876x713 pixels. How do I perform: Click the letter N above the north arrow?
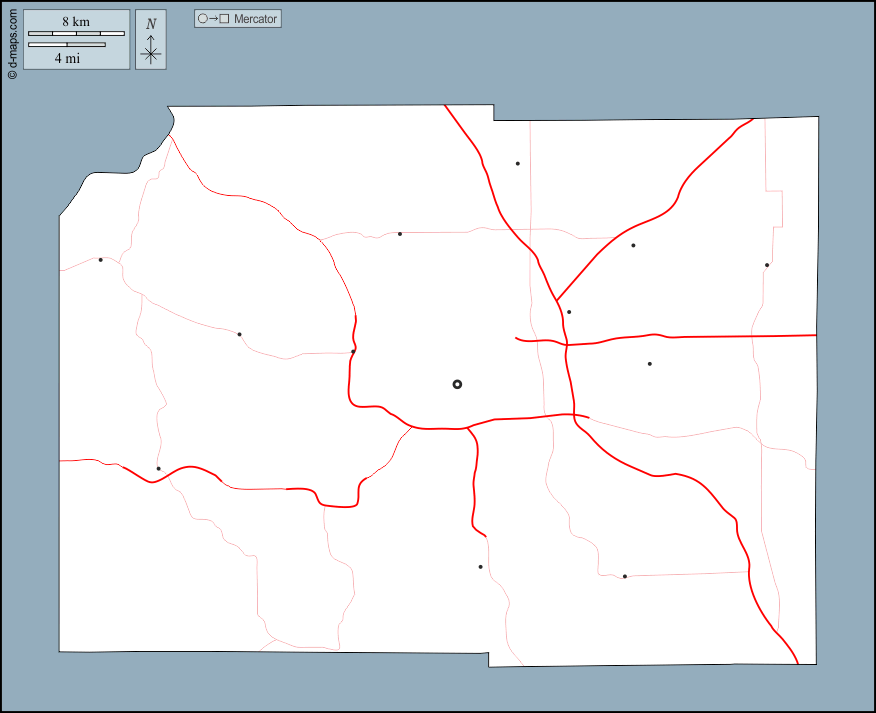coord(151,24)
